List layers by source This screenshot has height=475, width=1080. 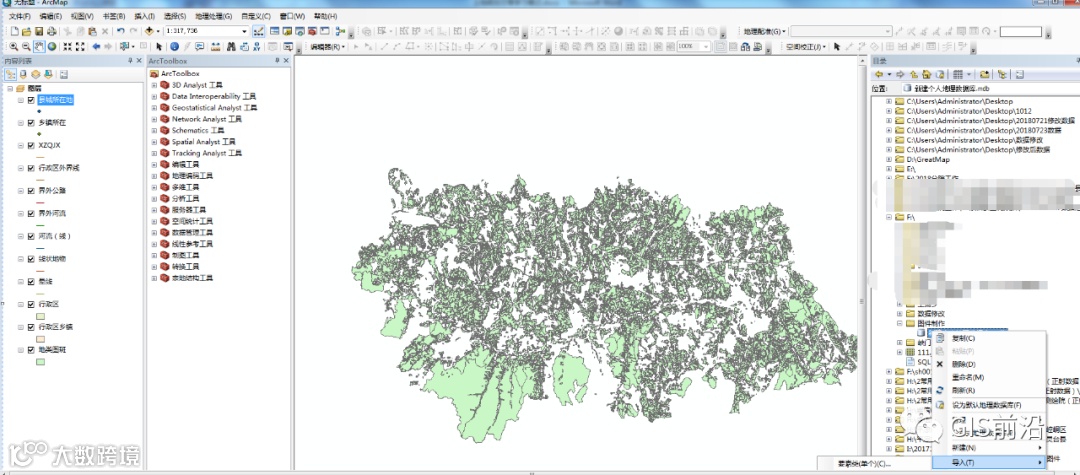click(23, 74)
